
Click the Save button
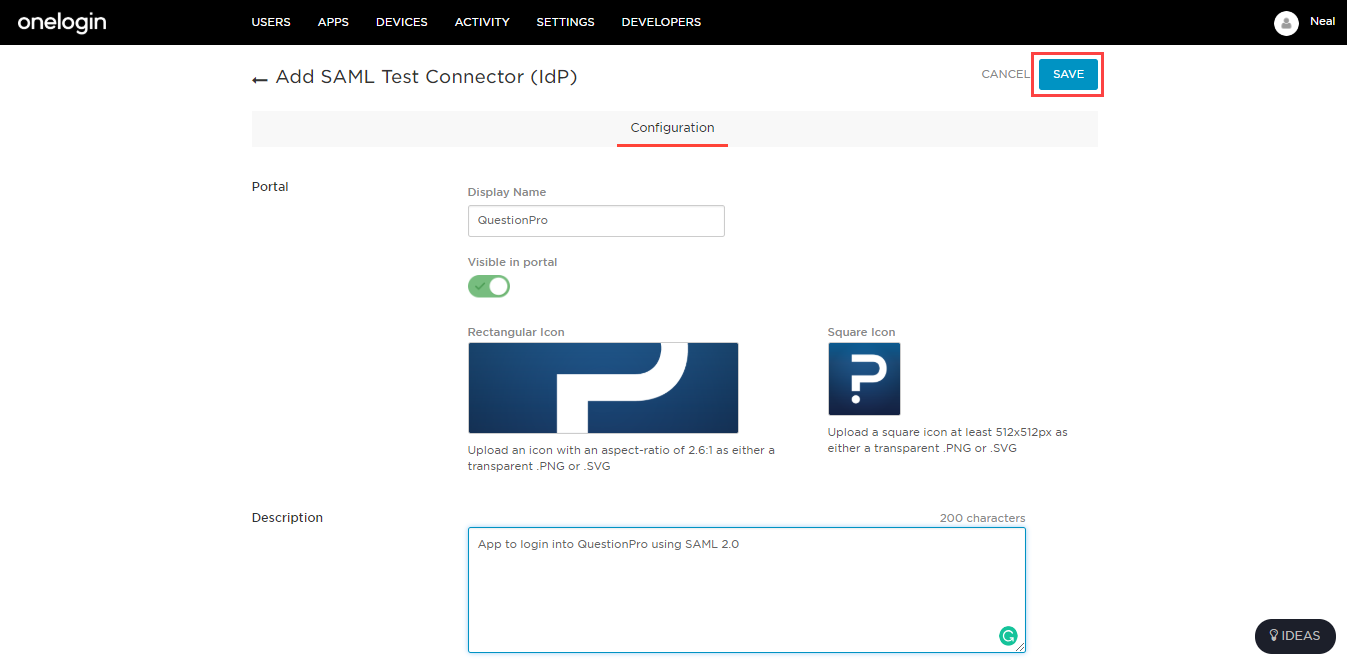pos(1068,74)
